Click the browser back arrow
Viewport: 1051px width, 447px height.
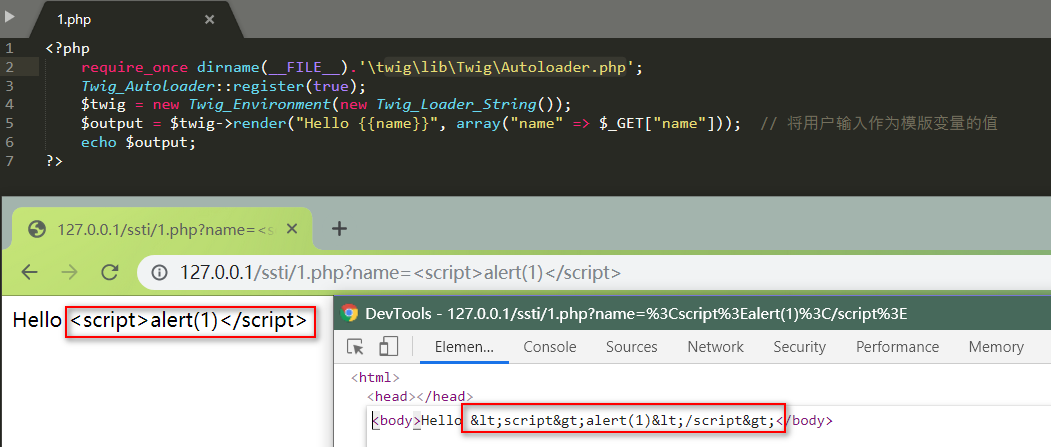point(29,272)
